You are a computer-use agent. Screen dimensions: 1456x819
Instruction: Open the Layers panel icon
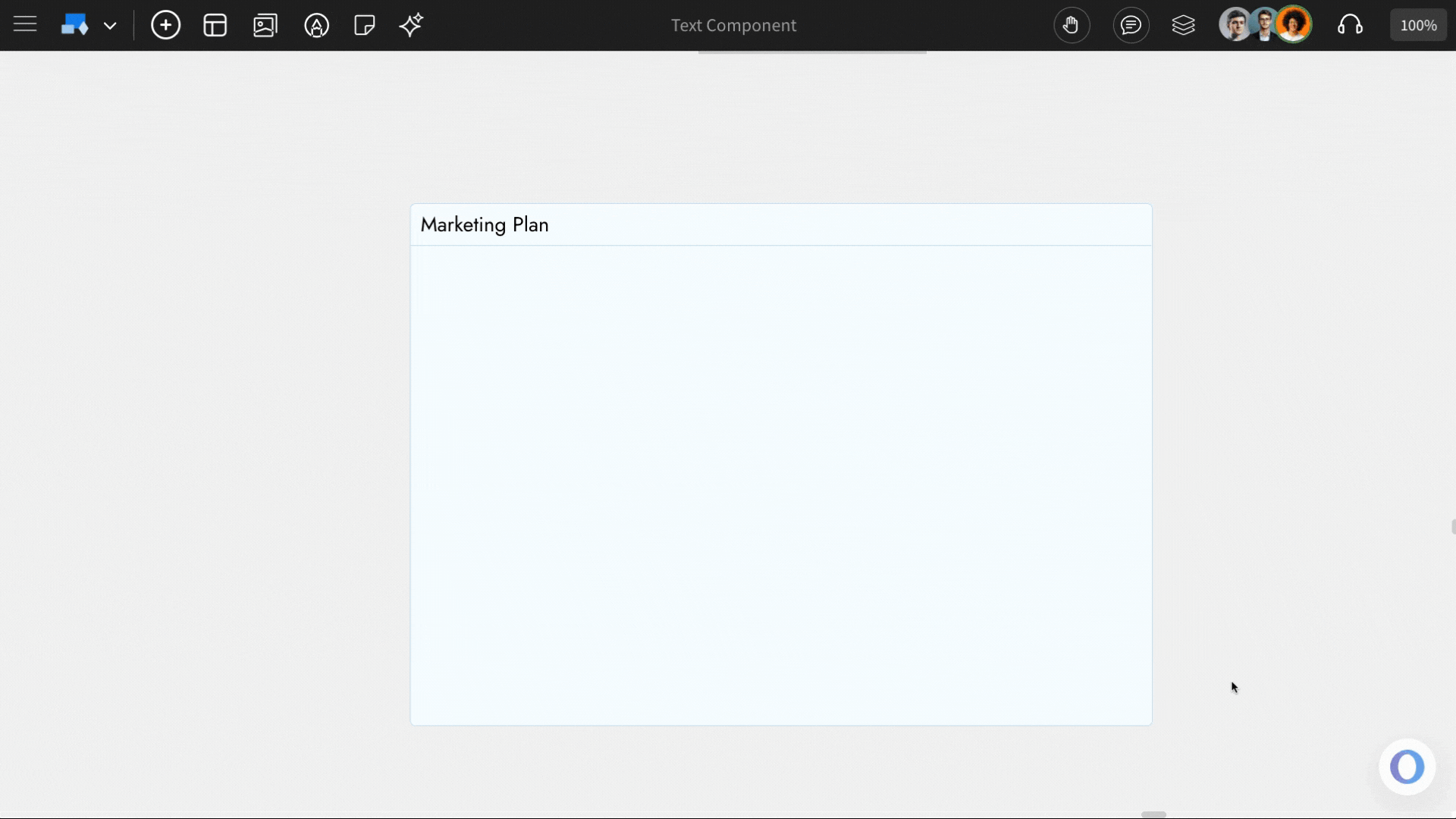1184,25
